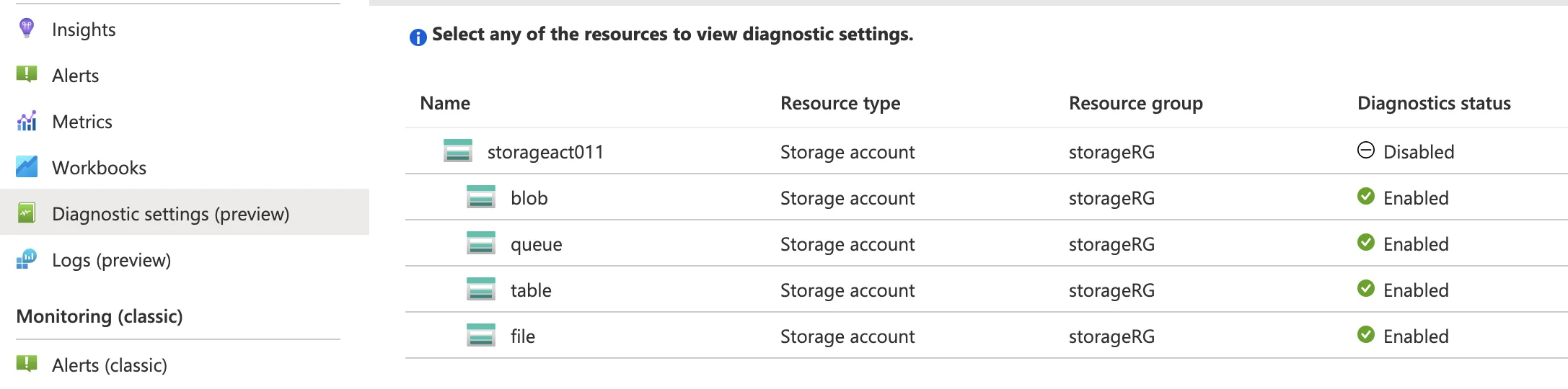This screenshot has height=389, width=1568.
Task: Click the Logs (preview) icon
Action: click(27, 259)
